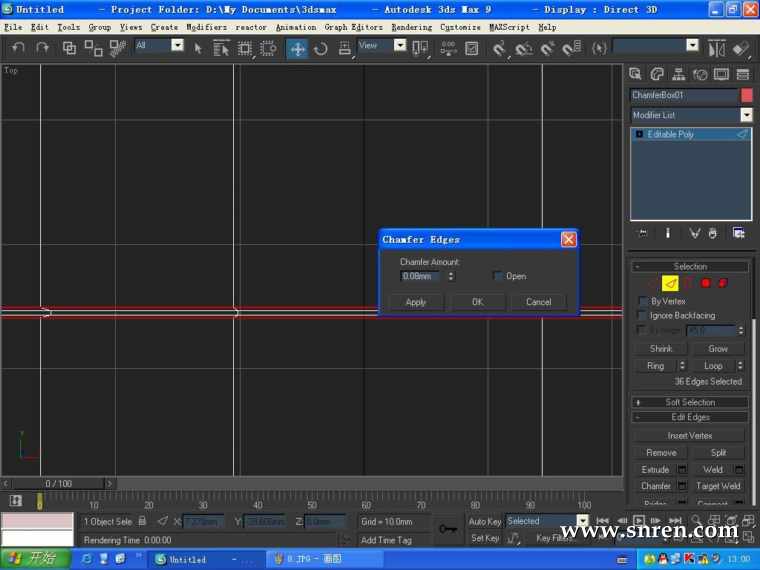760x570 pixels.
Task: Toggle the By Vertex checkbox
Action: (x=643, y=301)
